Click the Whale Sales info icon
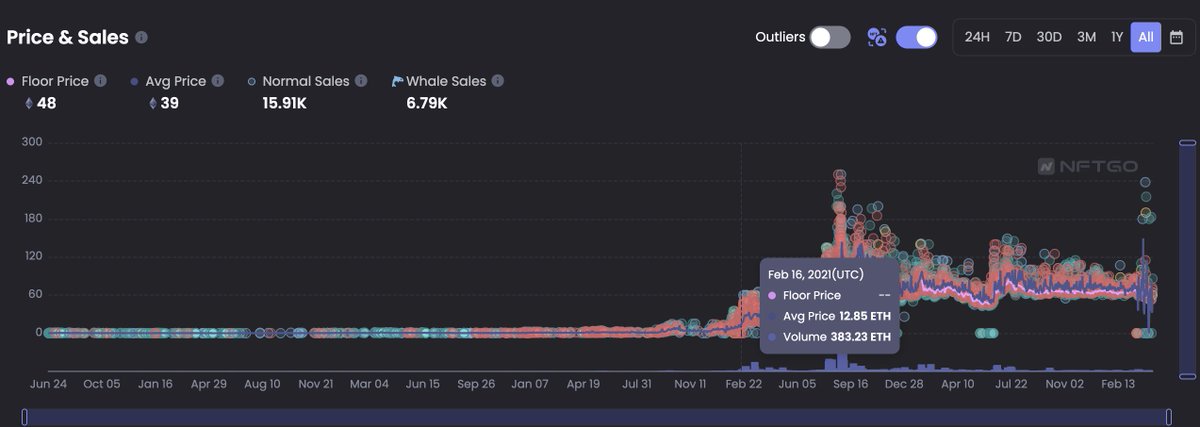 click(x=497, y=81)
